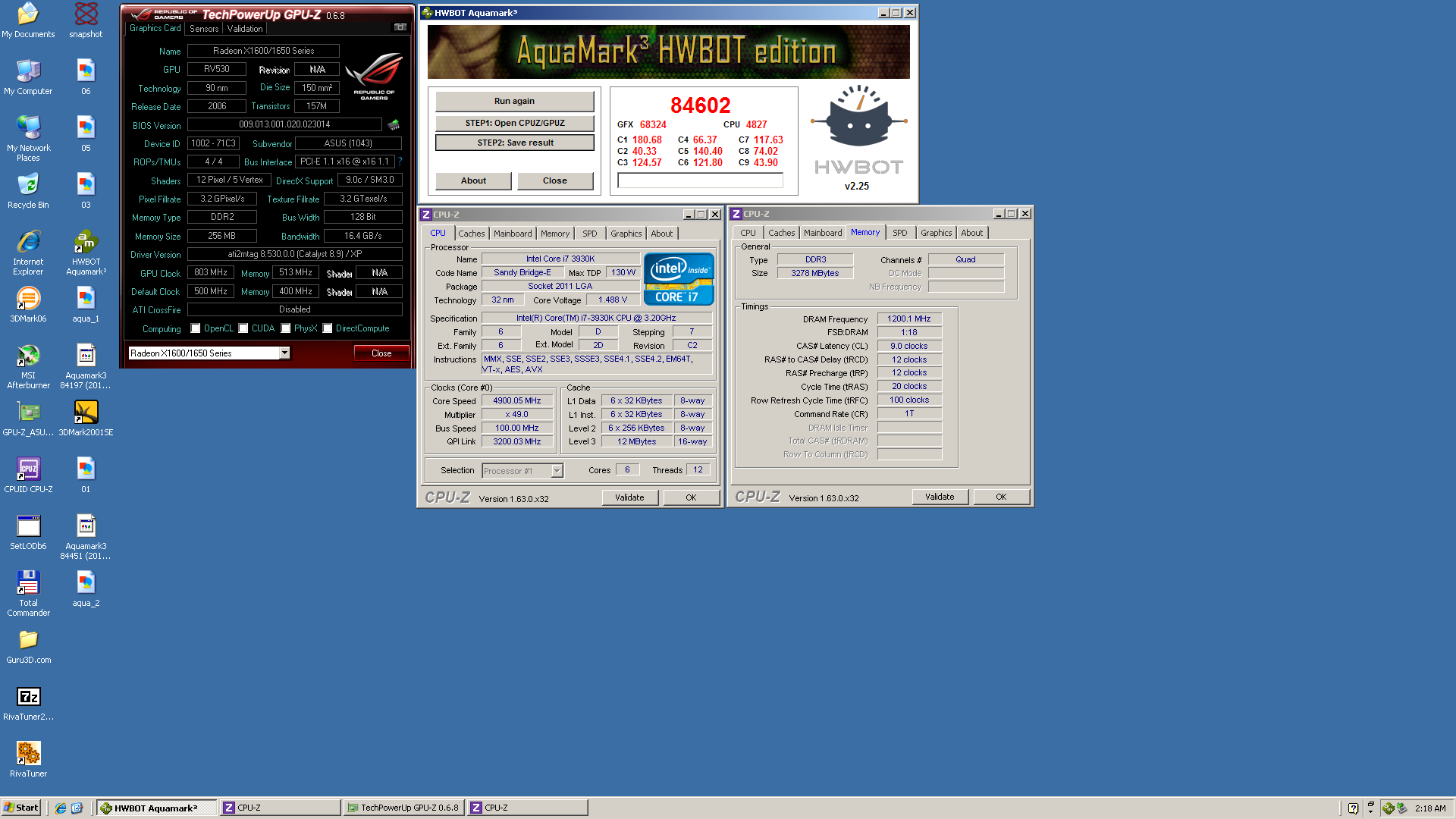Expand Processor #1 selection dropdown
Image resolution: width=1456 pixels, height=819 pixels.
557,471
